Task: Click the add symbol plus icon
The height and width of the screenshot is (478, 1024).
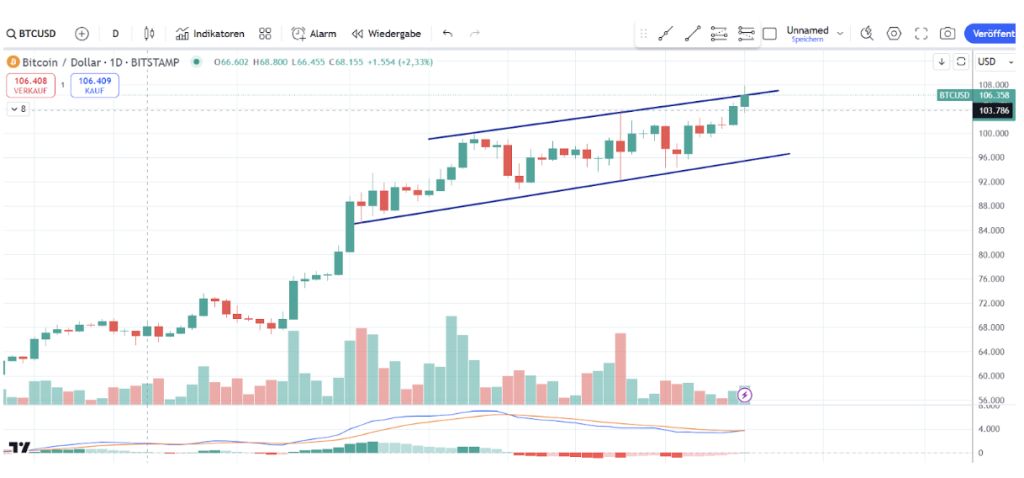Action: tap(82, 33)
